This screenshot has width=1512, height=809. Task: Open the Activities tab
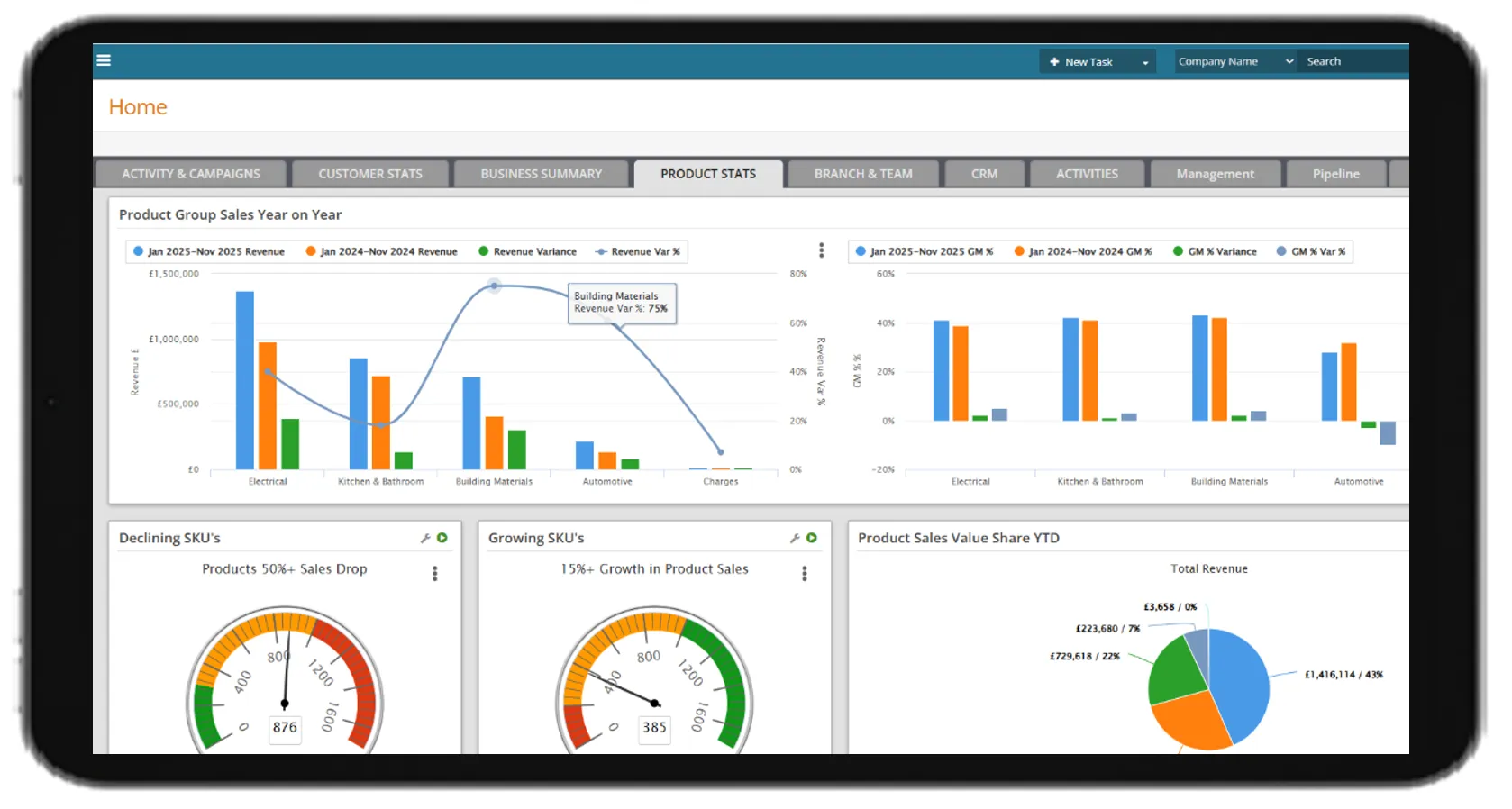point(1087,174)
